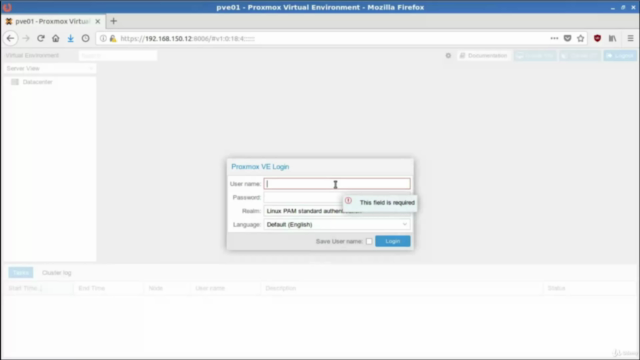This screenshot has width=640, height=360.
Task: Sort by the Description column header
Action: click(402, 288)
